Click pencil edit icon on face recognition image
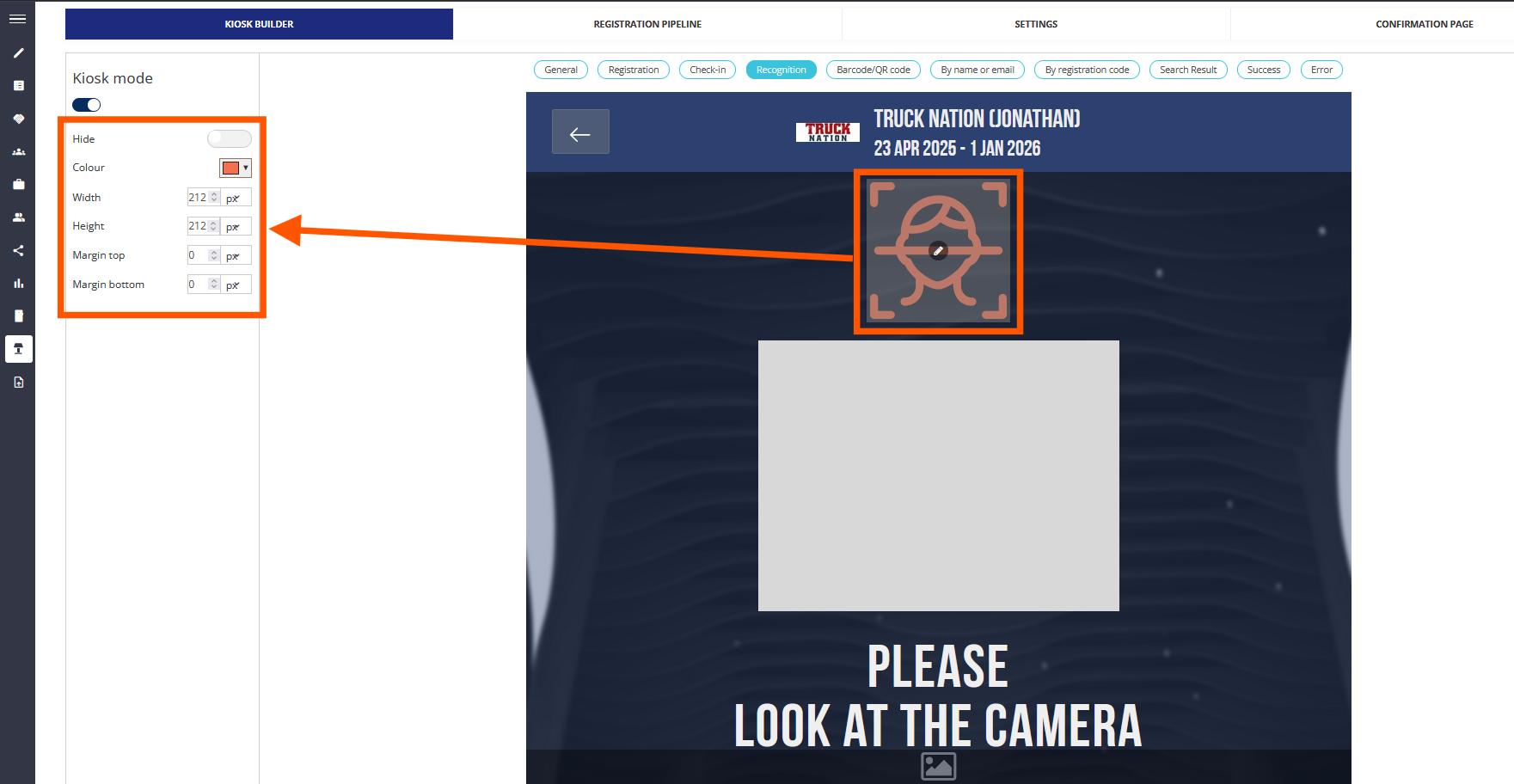Viewport: 1514px width, 784px height. 938,251
